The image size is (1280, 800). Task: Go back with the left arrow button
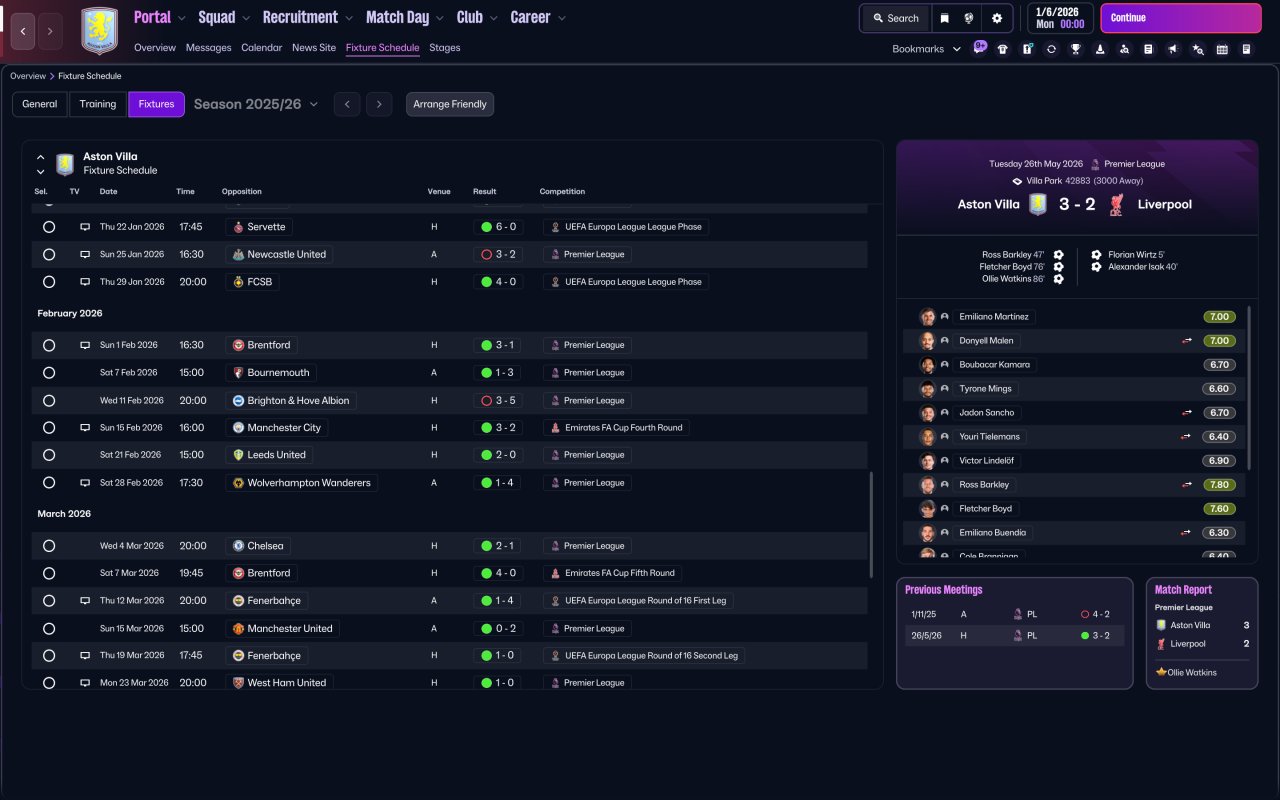(x=24, y=31)
